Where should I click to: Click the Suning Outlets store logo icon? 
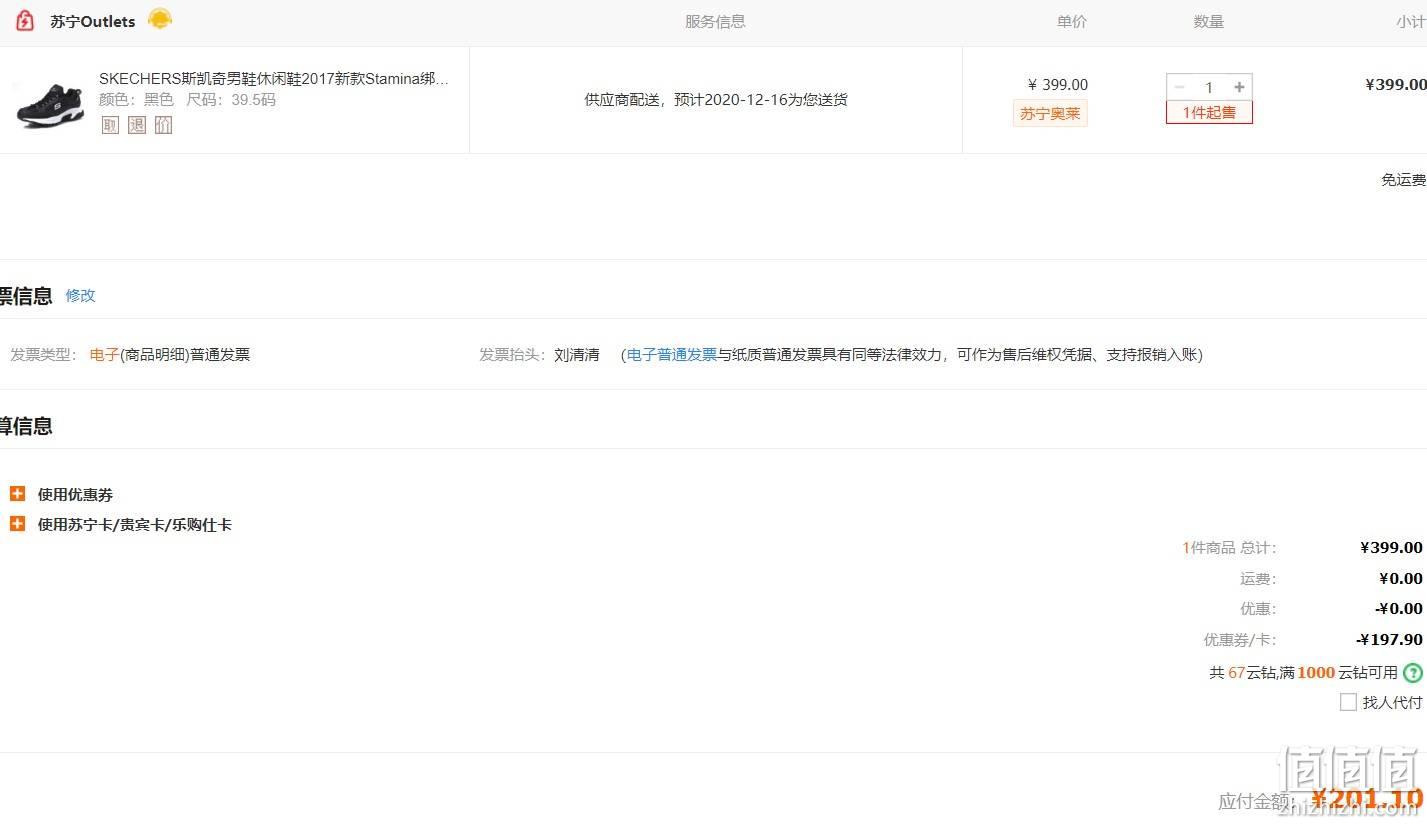coord(25,21)
